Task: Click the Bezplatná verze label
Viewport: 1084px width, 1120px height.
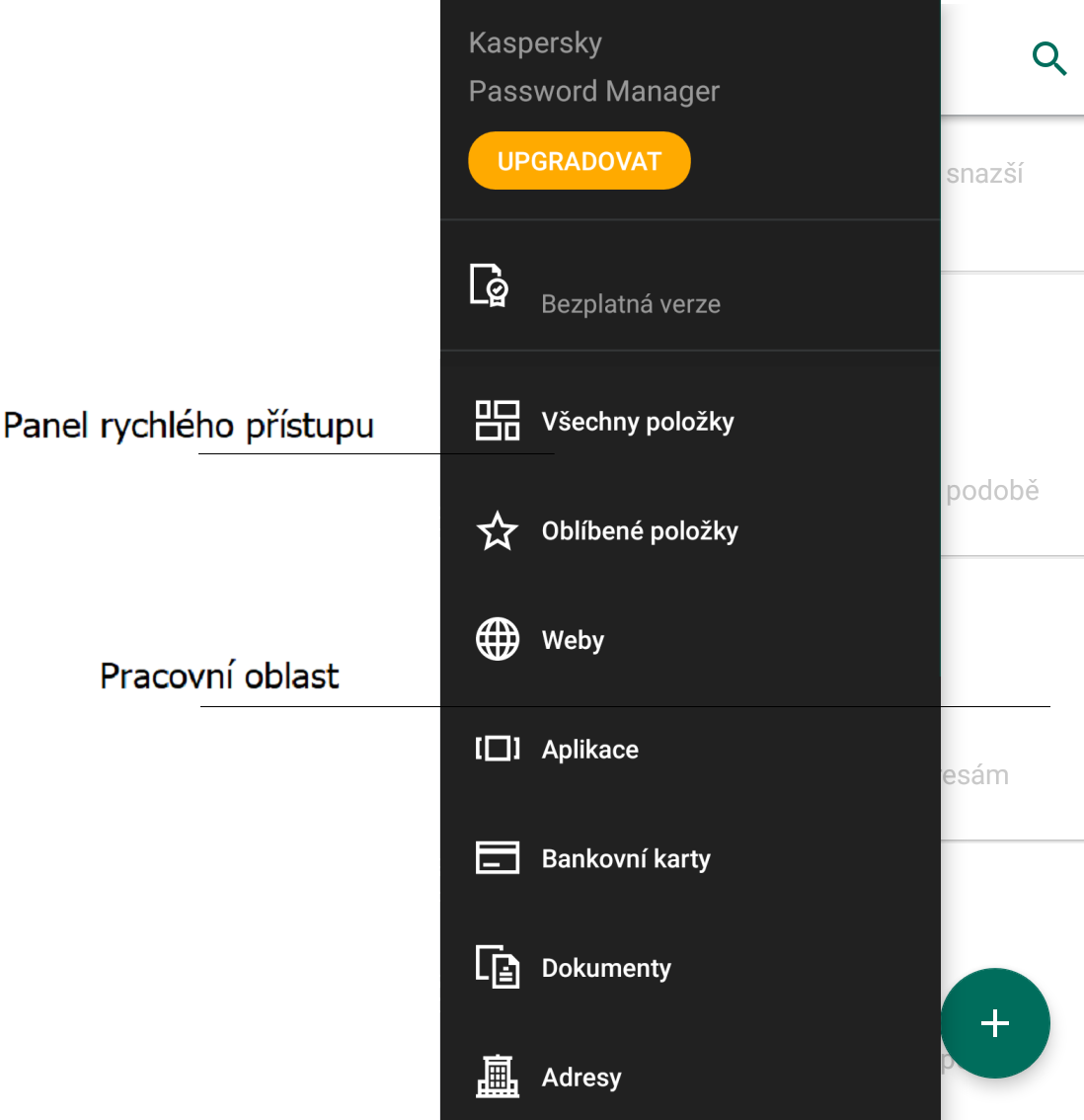Action: (x=631, y=304)
